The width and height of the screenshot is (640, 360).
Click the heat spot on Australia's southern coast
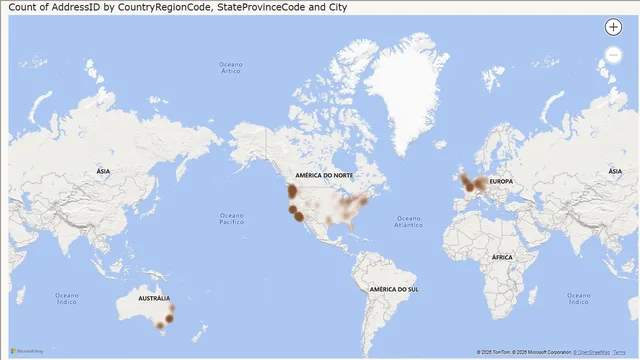click(160, 325)
